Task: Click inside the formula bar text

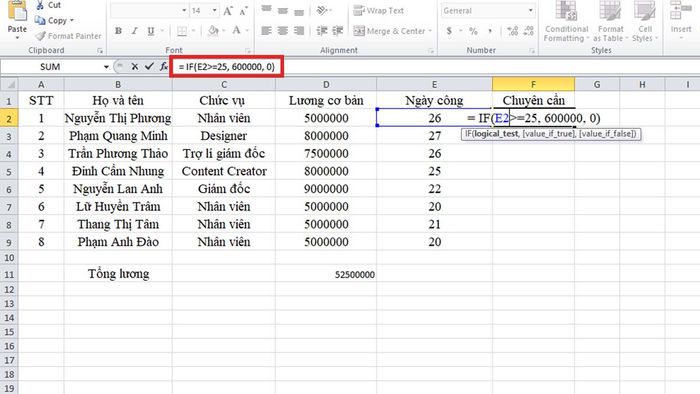Action: pyautogui.click(x=226, y=67)
